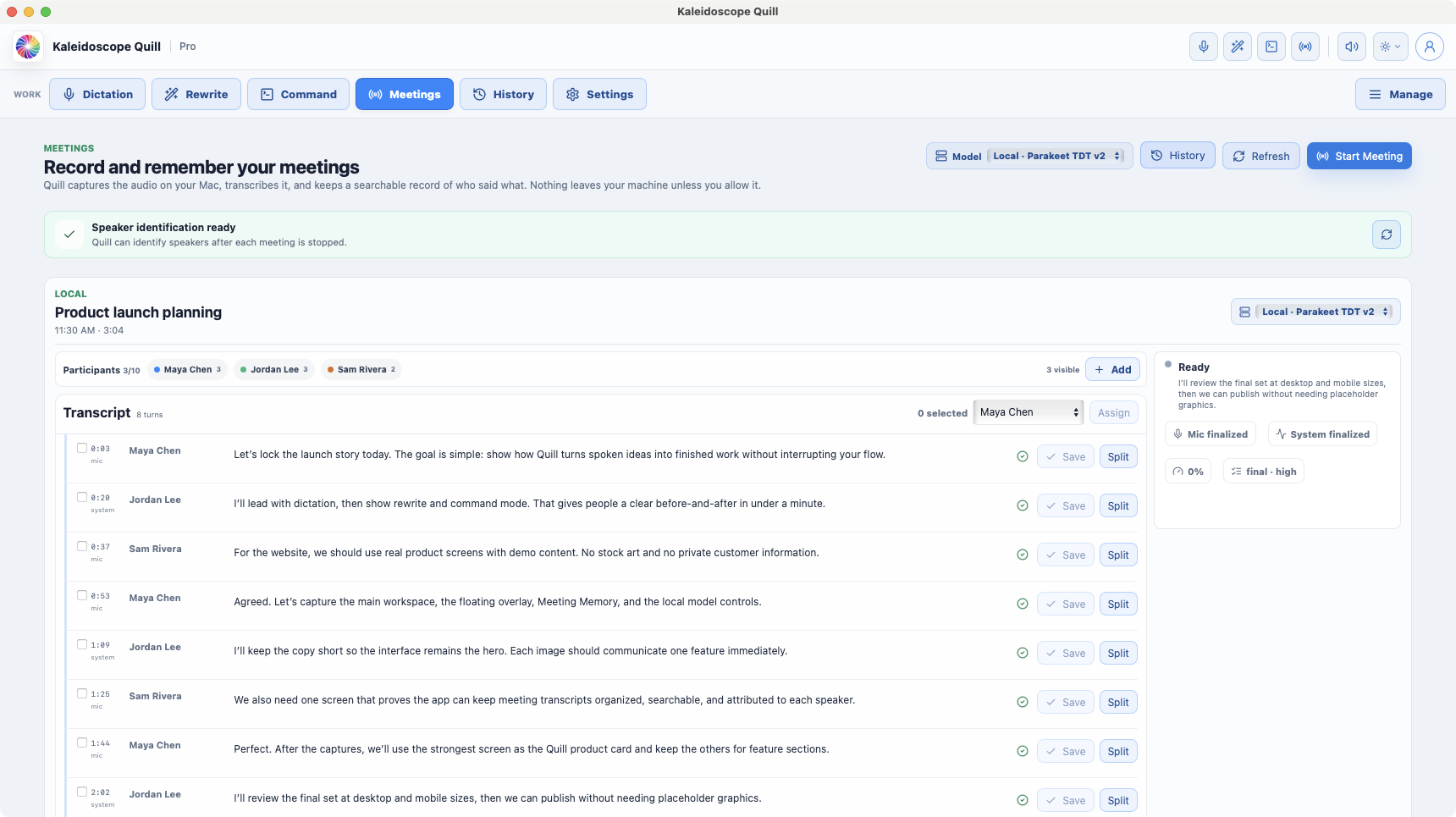Open the theme brightness dropdown in header
The width and height of the screenshot is (1456, 817).
[1390, 47]
